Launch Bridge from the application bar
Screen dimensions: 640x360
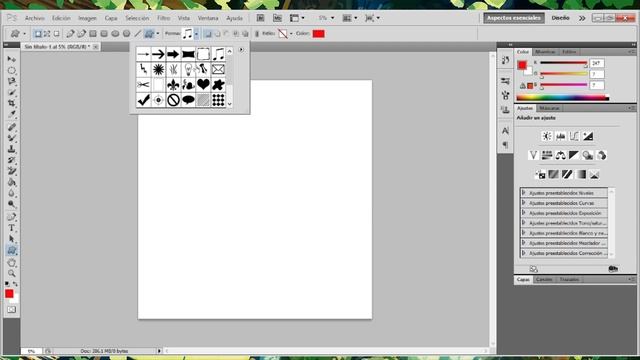coord(260,18)
